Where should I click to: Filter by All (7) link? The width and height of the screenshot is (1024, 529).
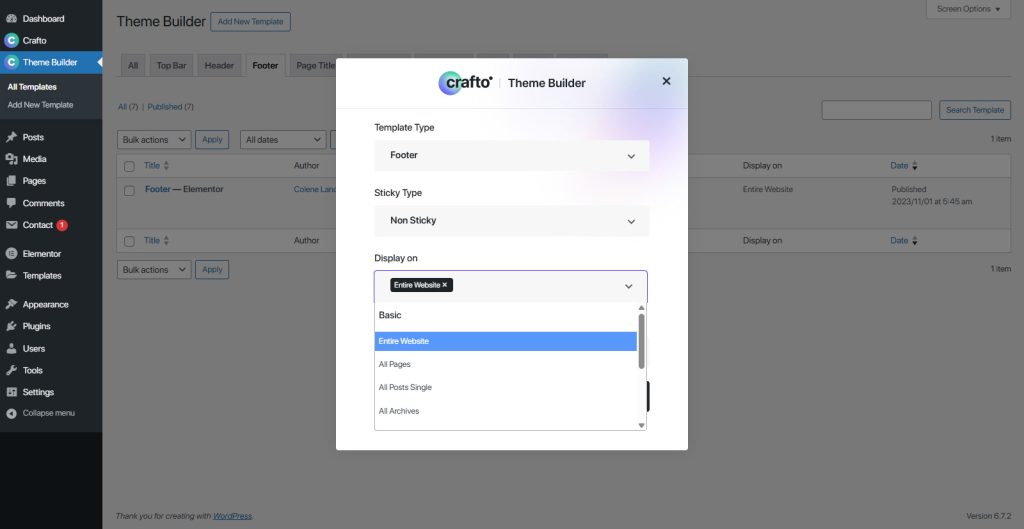(x=128, y=107)
